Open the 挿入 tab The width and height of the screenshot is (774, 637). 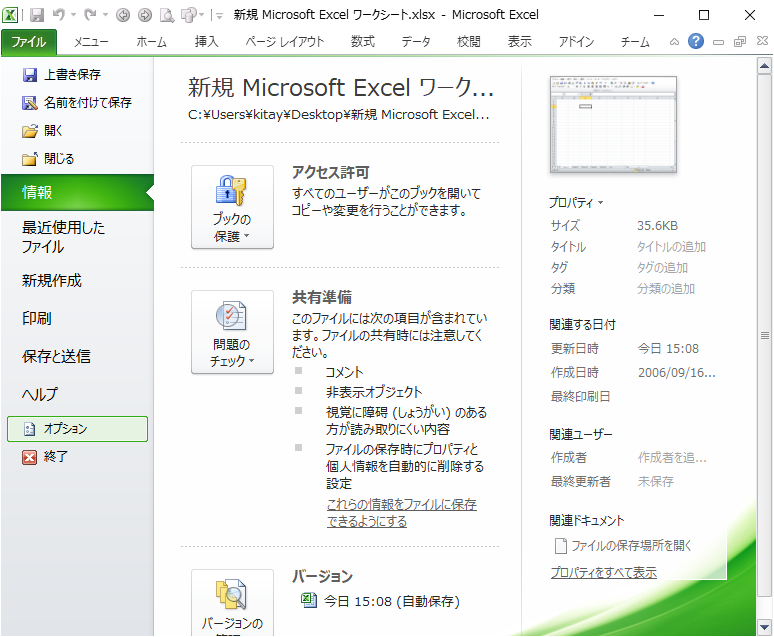(x=206, y=42)
